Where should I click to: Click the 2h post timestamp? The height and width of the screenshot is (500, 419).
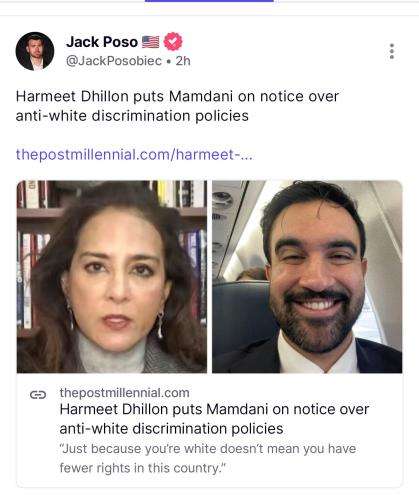183,61
